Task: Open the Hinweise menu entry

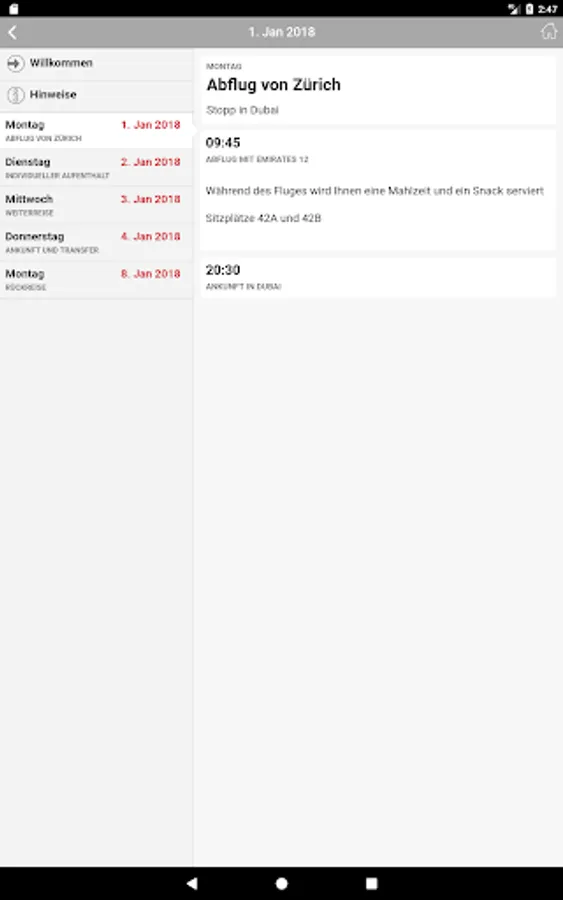Action: pos(96,95)
